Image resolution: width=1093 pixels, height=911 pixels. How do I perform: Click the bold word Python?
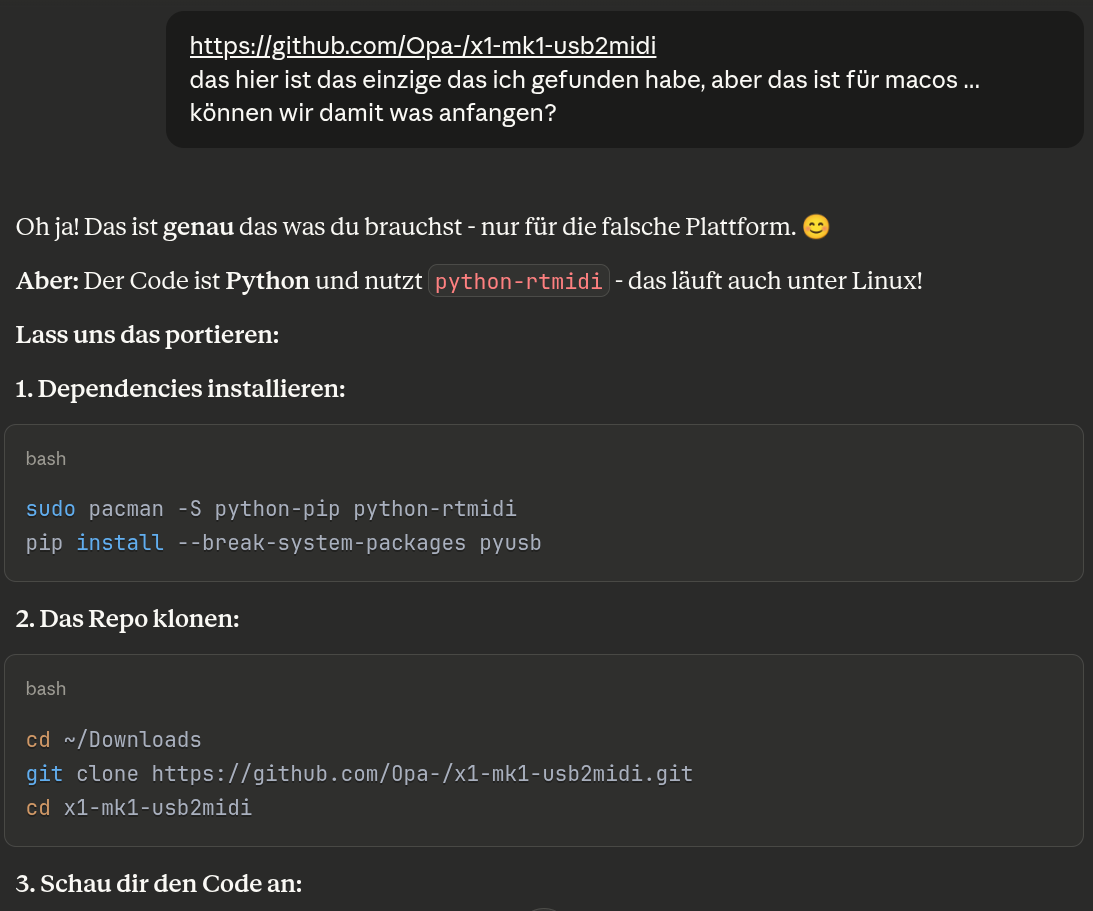point(267,281)
